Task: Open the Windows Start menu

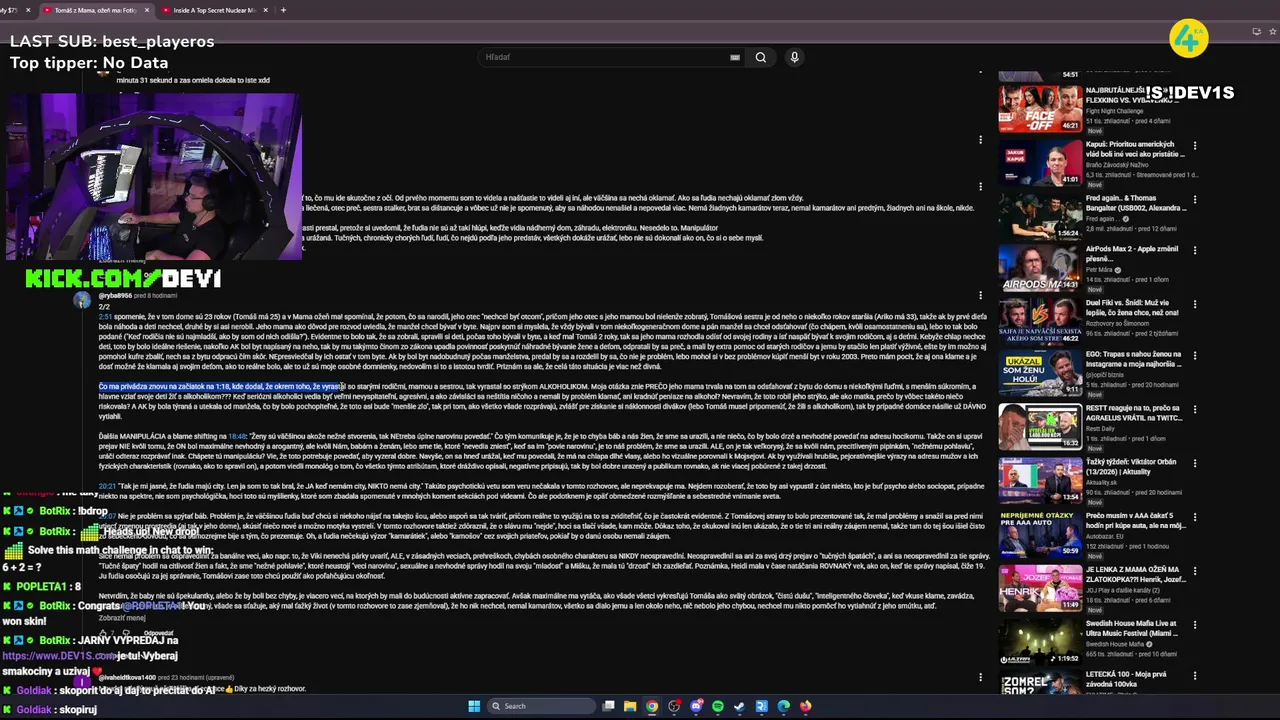Action: tap(474, 706)
